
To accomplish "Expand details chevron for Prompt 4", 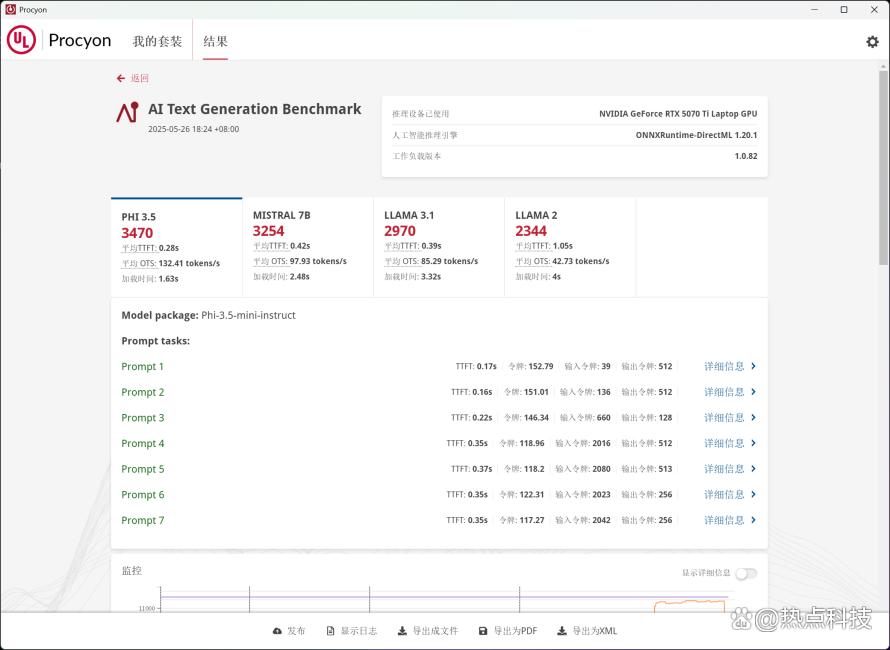I will [753, 443].
